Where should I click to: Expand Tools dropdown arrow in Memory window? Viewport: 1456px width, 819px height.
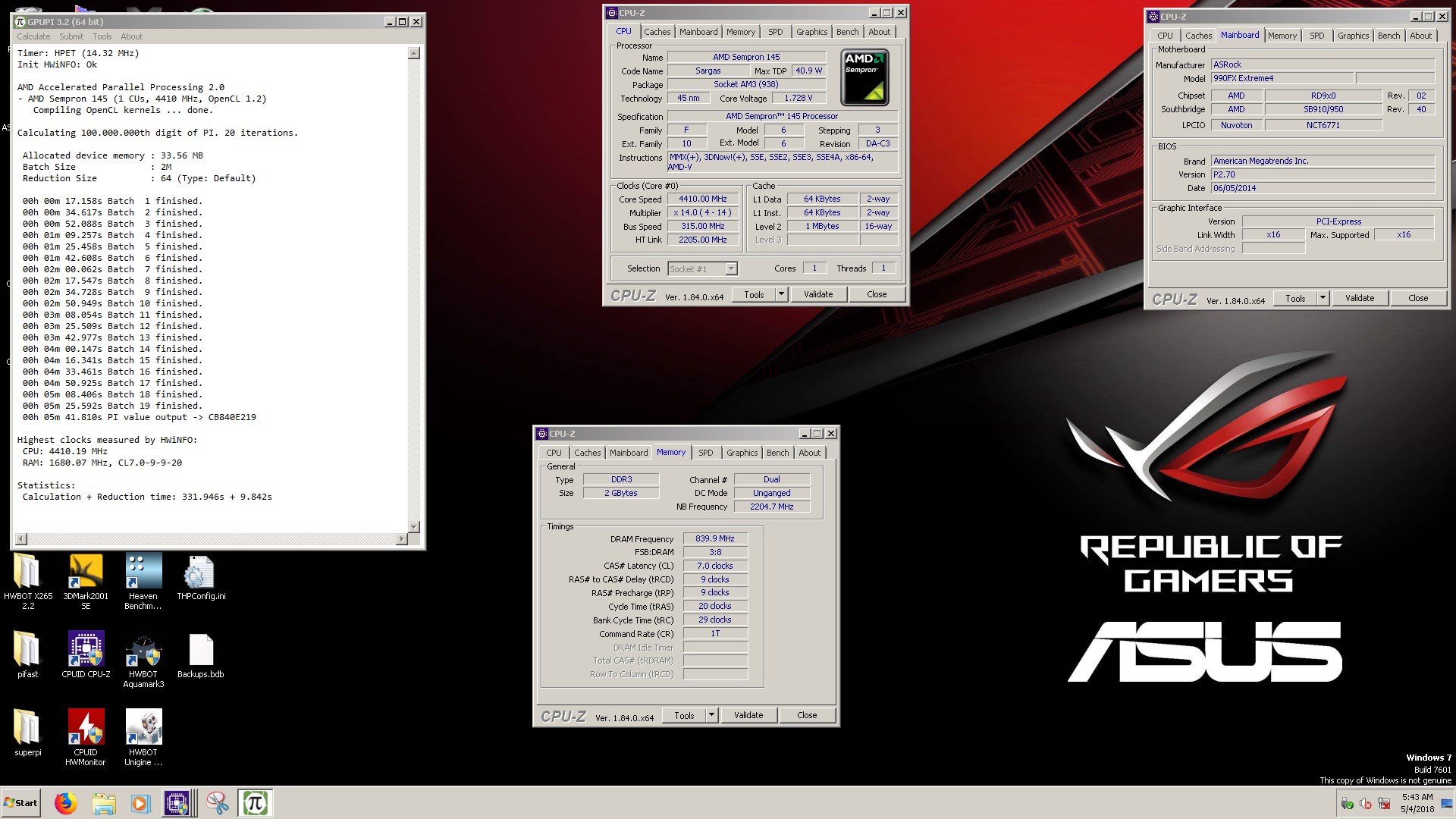click(x=711, y=715)
